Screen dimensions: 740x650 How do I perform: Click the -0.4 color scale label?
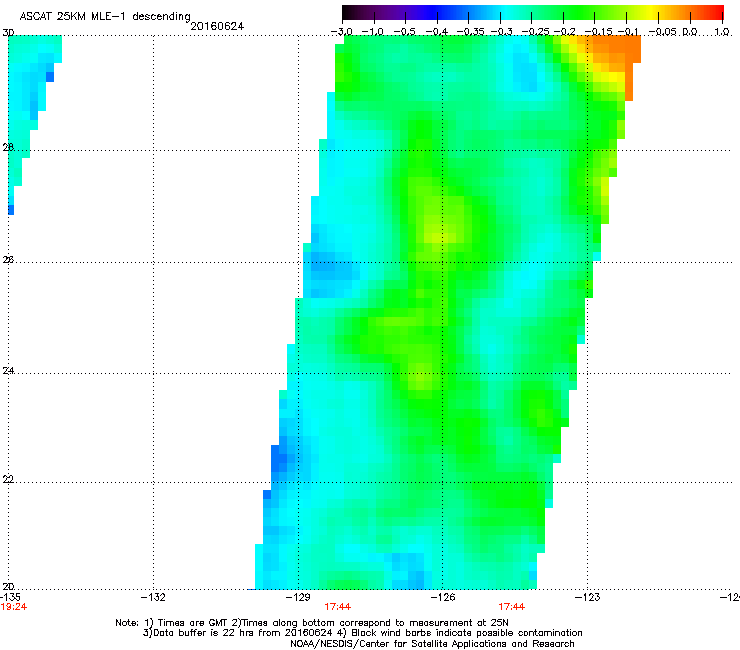pyautogui.click(x=437, y=32)
